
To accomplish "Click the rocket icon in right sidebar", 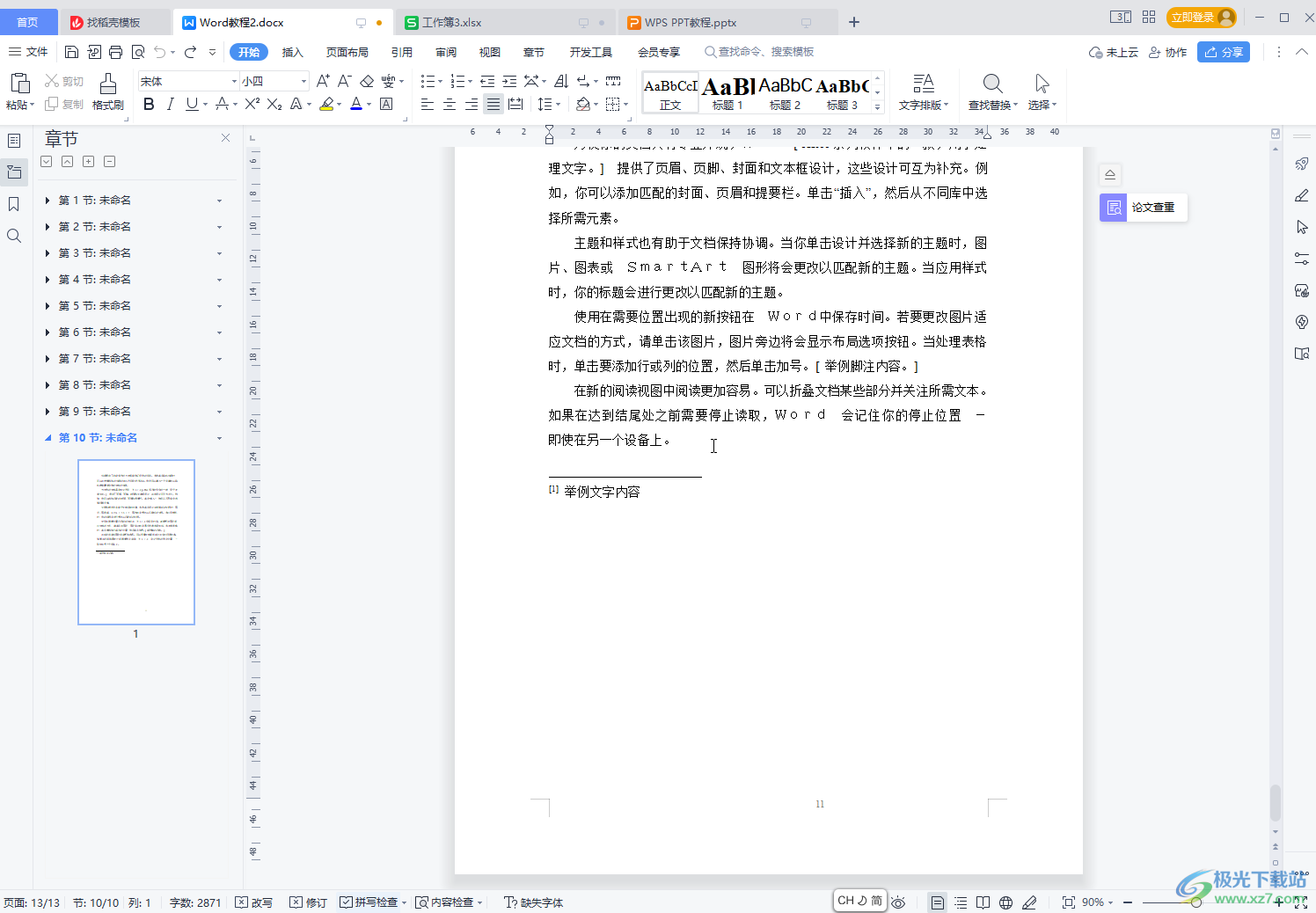I will (x=1302, y=164).
